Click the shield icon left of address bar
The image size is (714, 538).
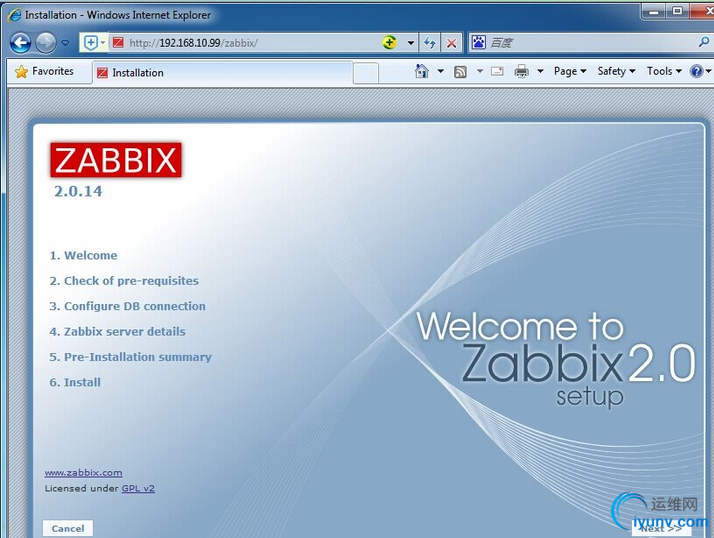91,43
